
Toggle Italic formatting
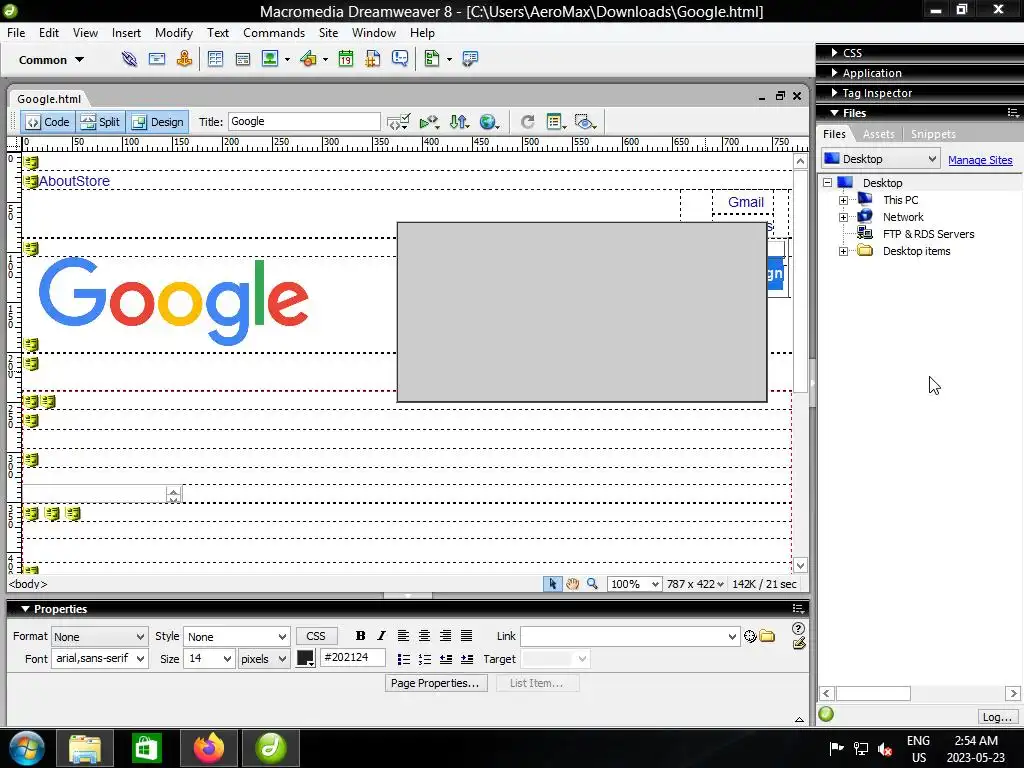tap(381, 636)
